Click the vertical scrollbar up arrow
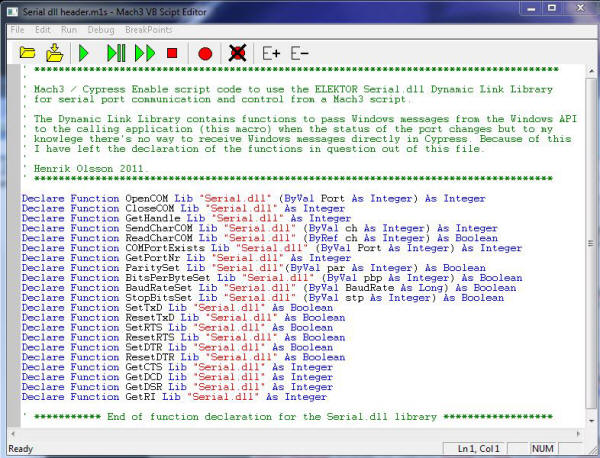Screen dimensions: 600x458 click(x=591, y=71)
